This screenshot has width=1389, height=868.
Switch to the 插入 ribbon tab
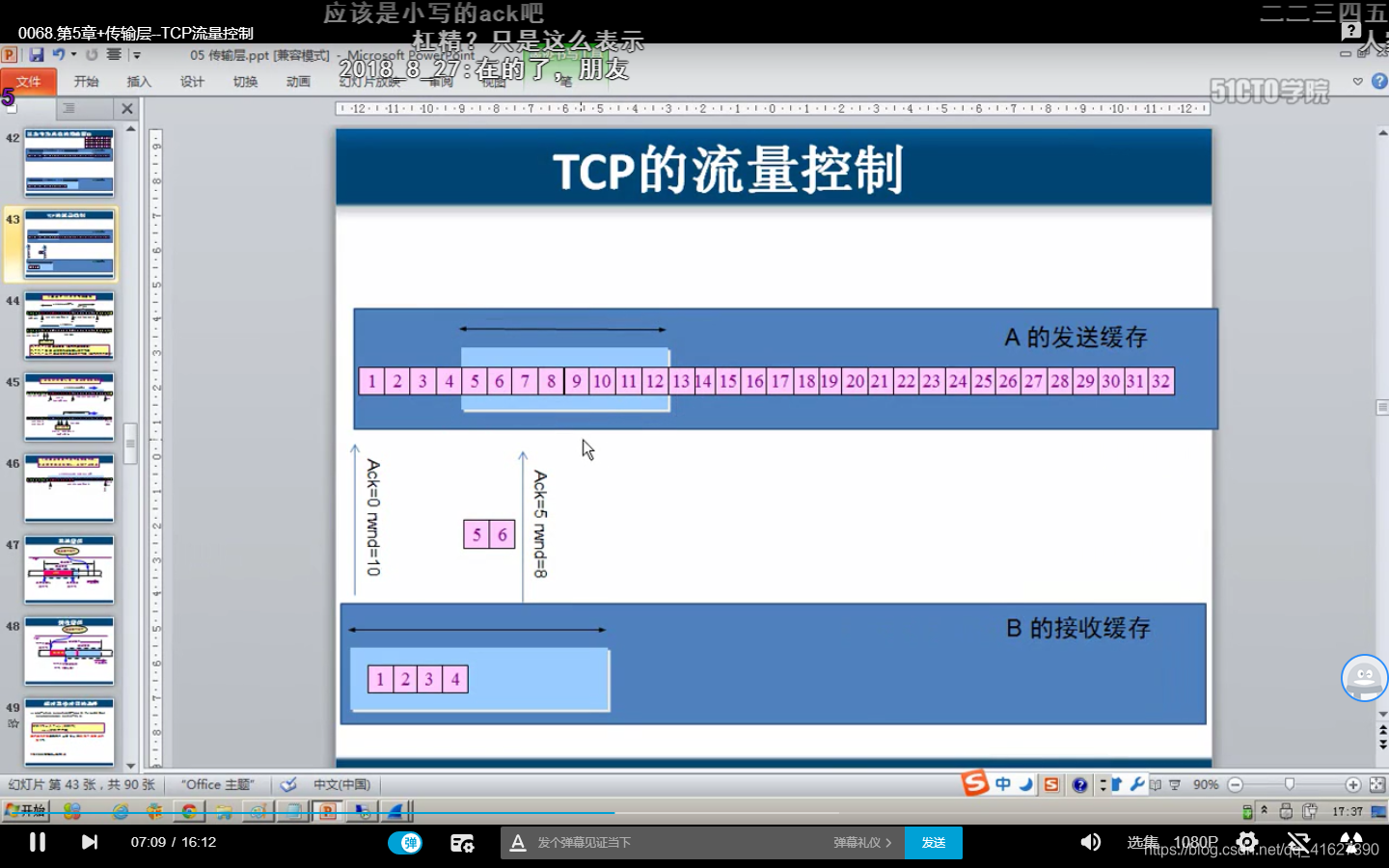pos(139,82)
